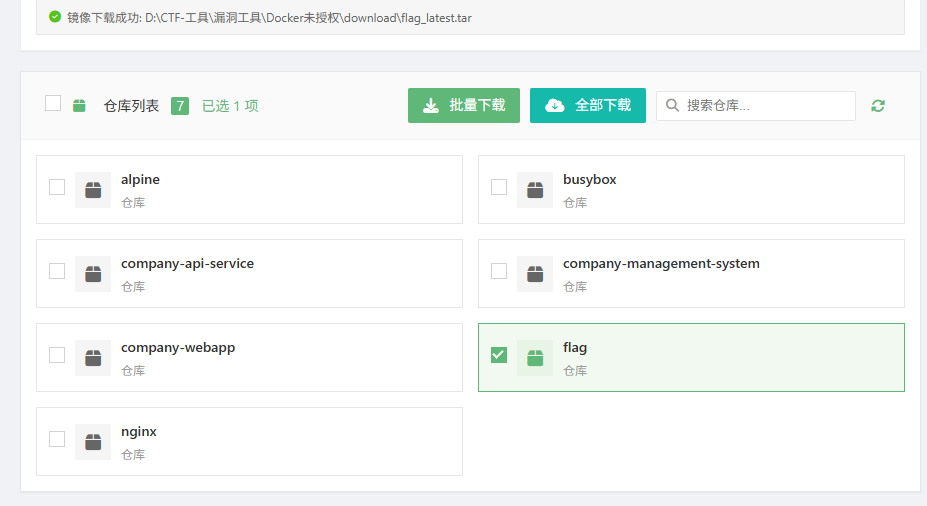Click the busybox repository box icon
The height and width of the screenshot is (506, 927).
535,189
